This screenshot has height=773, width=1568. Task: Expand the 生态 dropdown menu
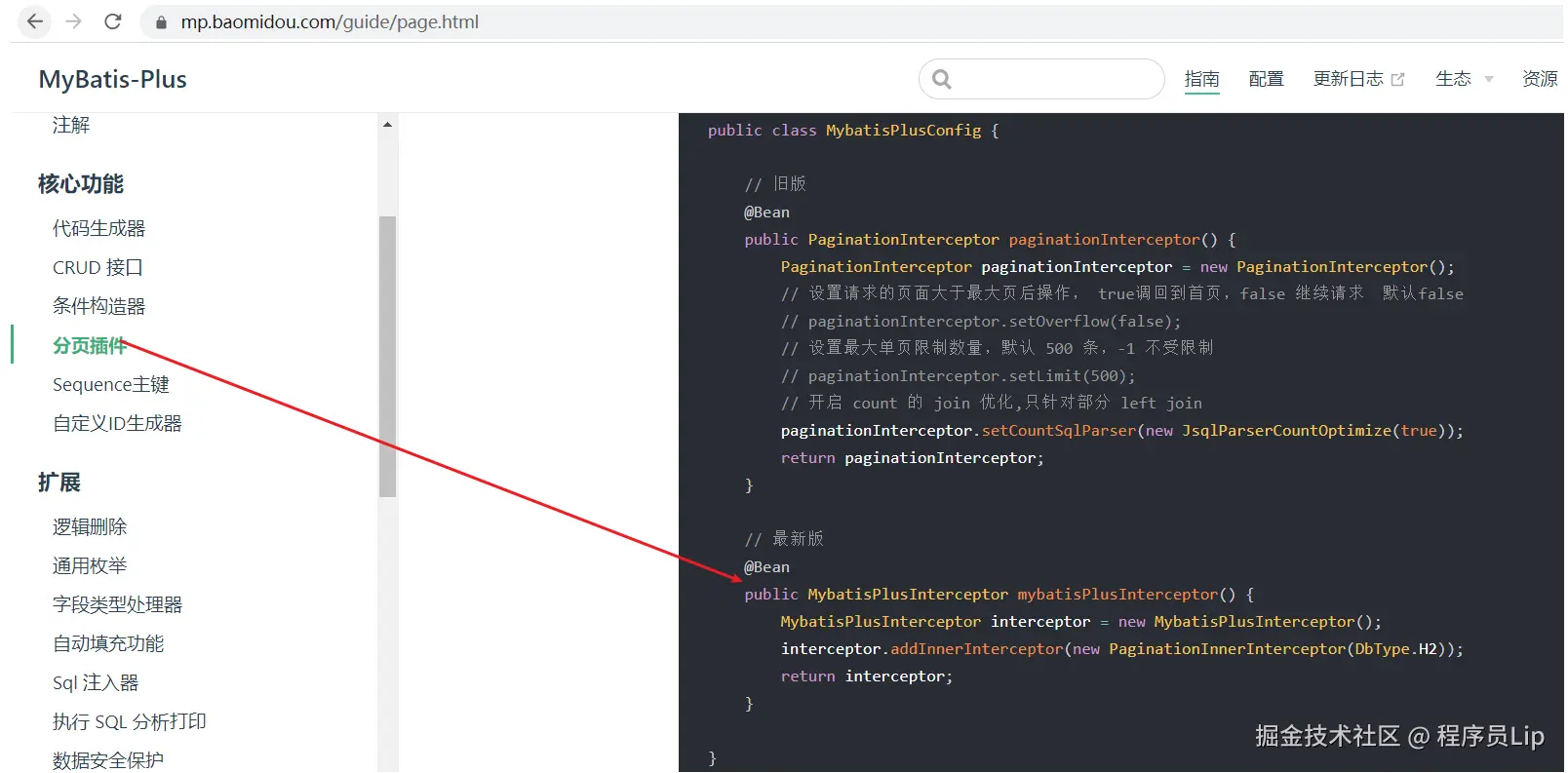coord(1464,79)
